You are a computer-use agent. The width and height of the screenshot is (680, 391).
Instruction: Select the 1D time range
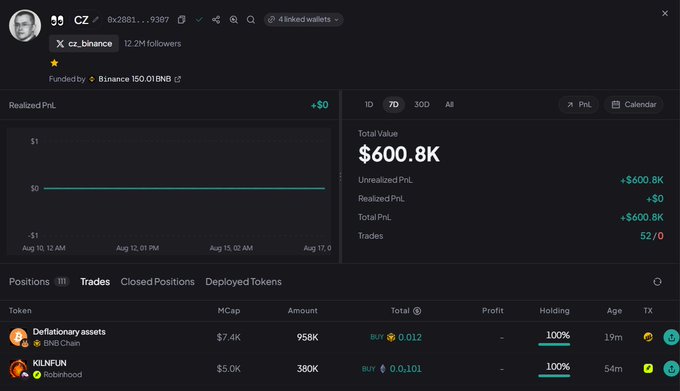369,104
